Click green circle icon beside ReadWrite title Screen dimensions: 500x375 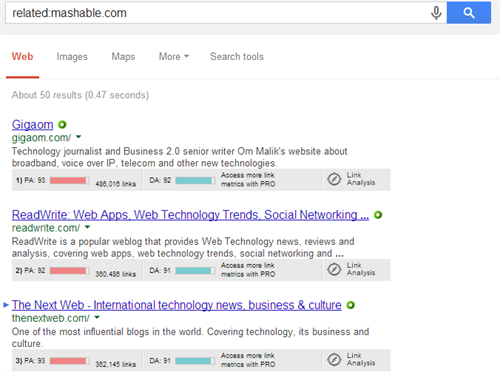pyautogui.click(x=378, y=215)
